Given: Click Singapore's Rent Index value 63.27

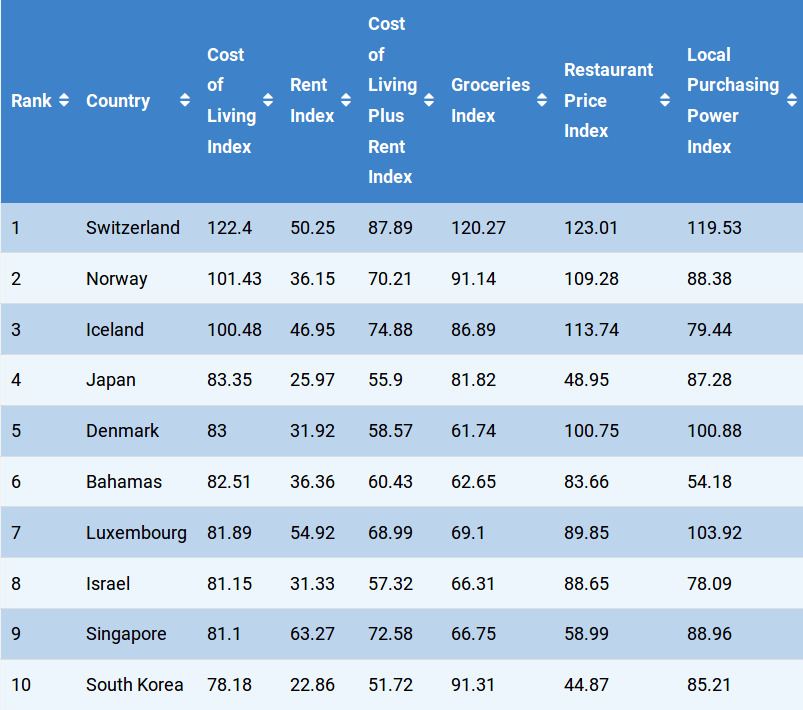Looking at the screenshot, I should (x=312, y=634).
